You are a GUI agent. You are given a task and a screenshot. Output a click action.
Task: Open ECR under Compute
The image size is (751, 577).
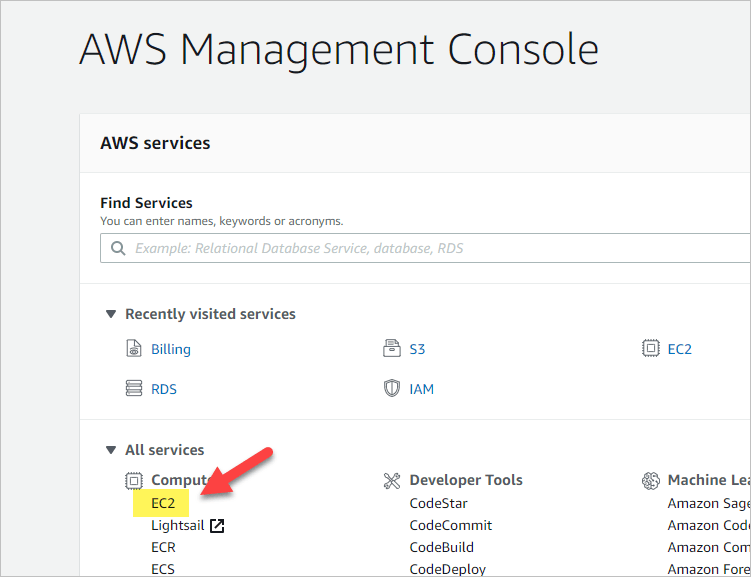tap(163, 547)
